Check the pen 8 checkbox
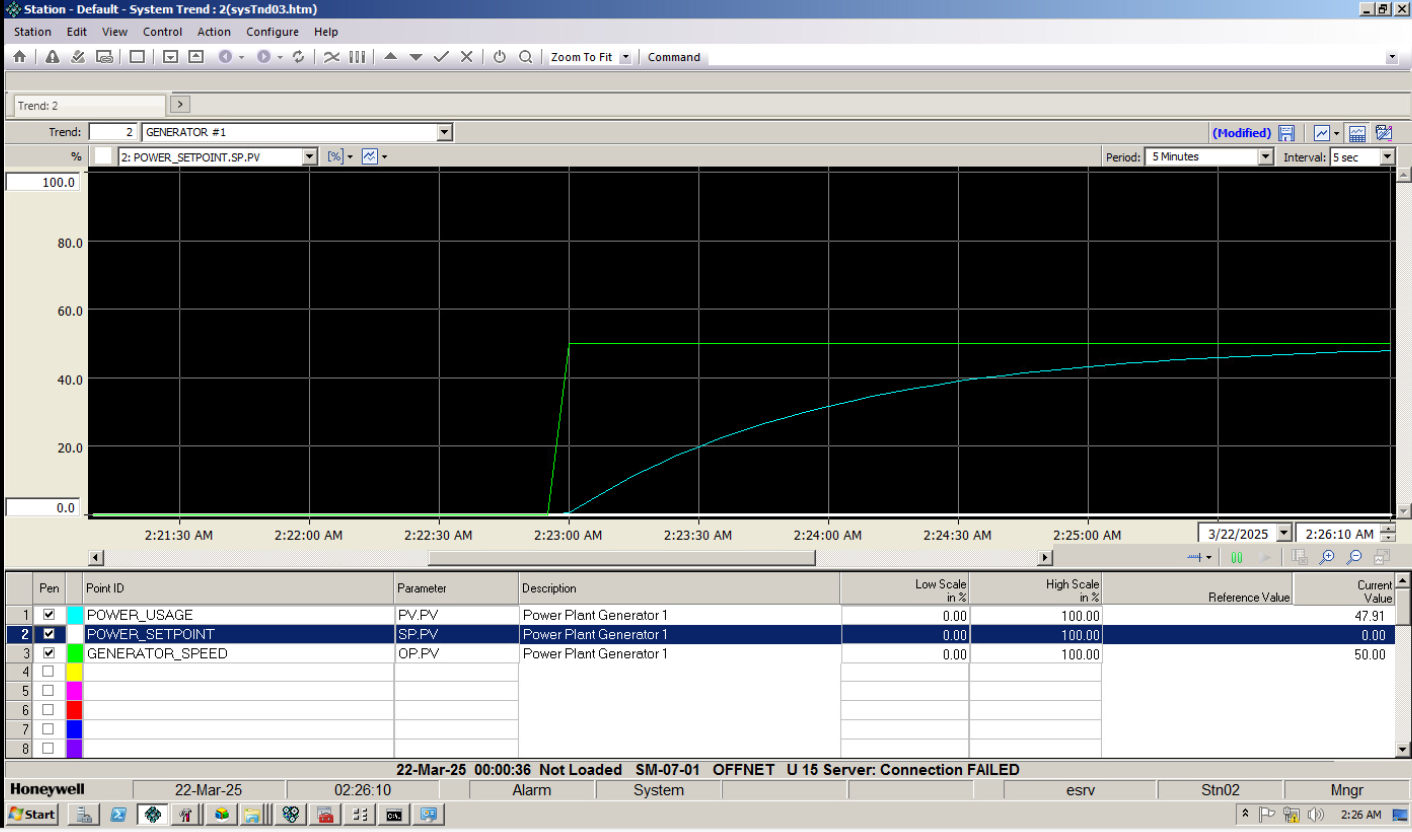Viewport: 1412px width, 832px height. point(48,748)
